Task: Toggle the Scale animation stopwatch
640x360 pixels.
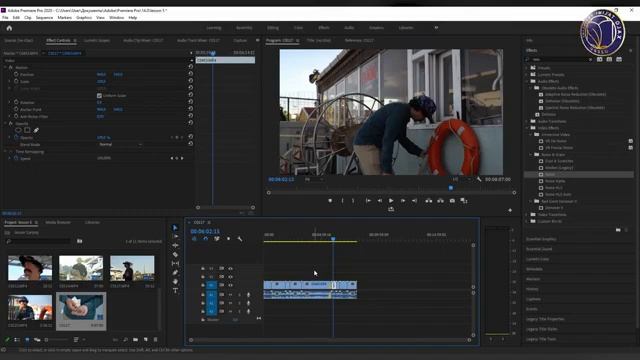Action: 16,81
